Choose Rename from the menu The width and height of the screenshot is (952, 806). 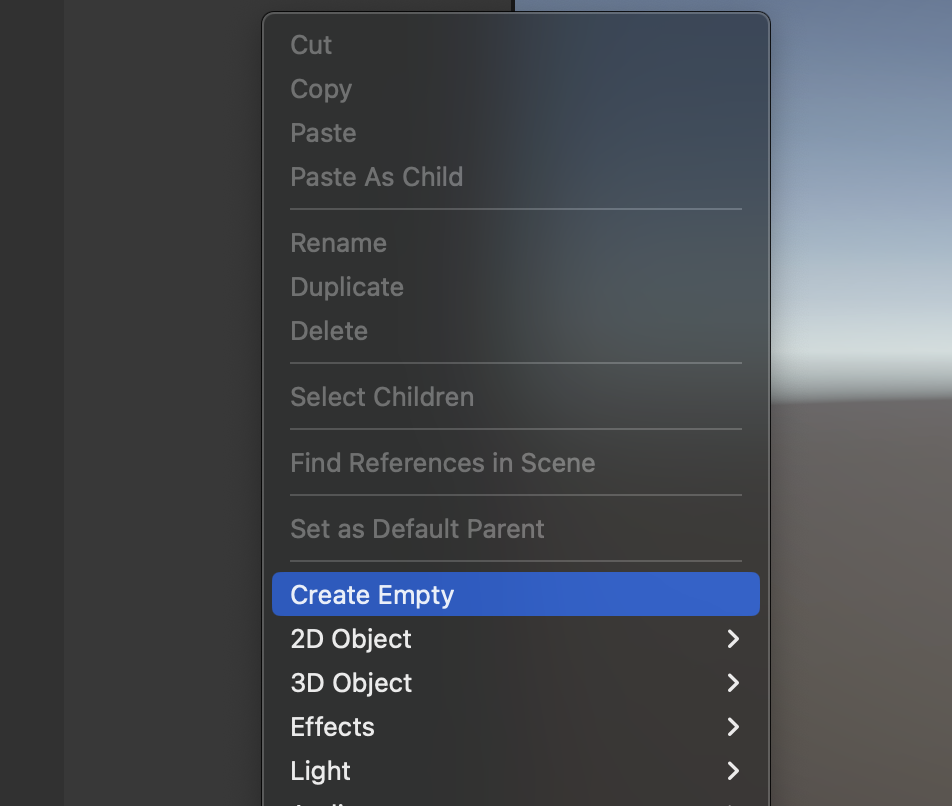[338, 243]
